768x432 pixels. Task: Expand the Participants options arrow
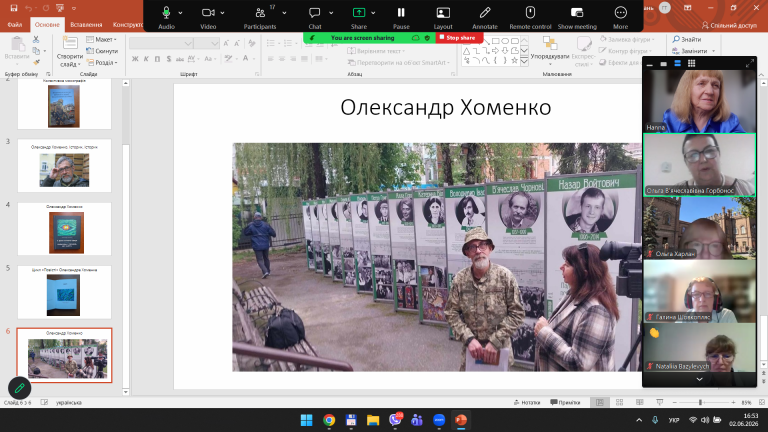coord(284,13)
